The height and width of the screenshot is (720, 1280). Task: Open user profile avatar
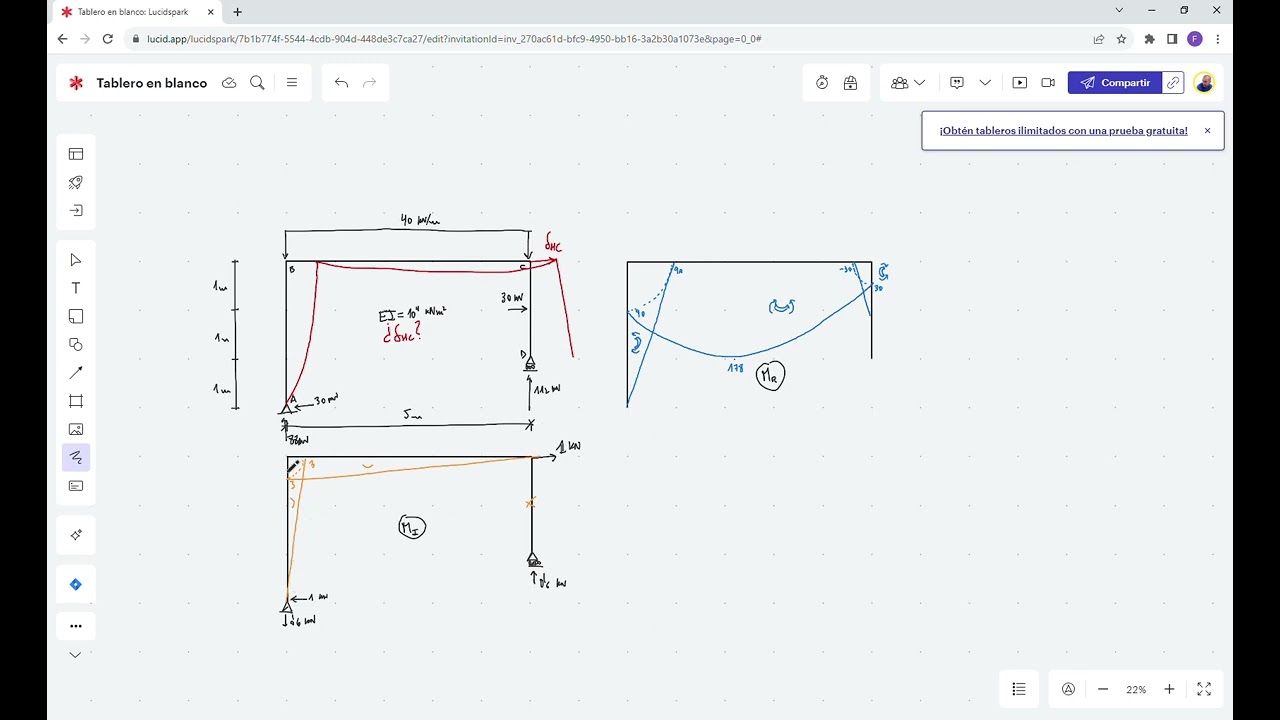point(1204,83)
